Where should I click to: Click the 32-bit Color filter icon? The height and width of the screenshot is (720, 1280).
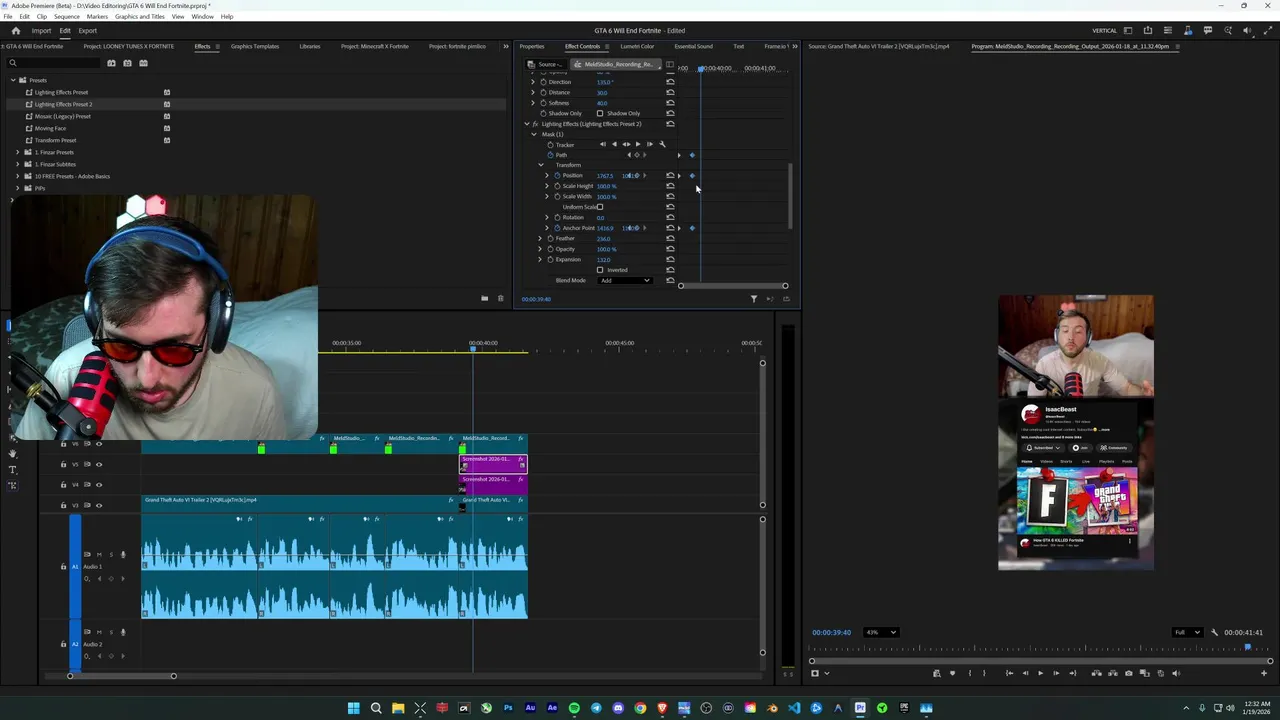coord(127,63)
